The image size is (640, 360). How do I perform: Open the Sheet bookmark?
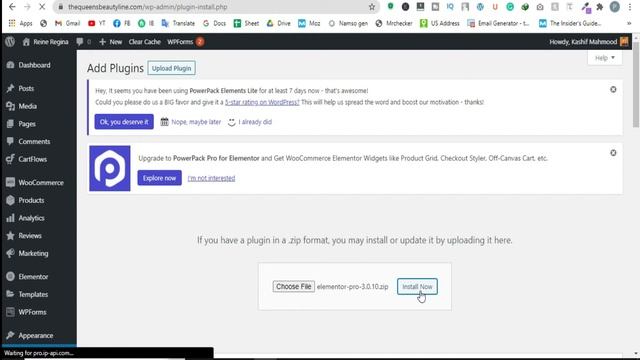(246, 23)
